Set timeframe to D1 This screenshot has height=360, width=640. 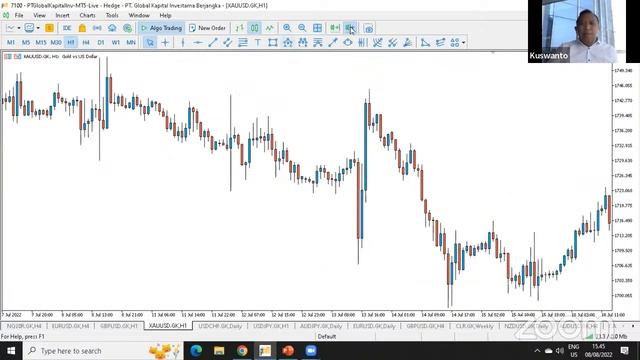coord(101,42)
